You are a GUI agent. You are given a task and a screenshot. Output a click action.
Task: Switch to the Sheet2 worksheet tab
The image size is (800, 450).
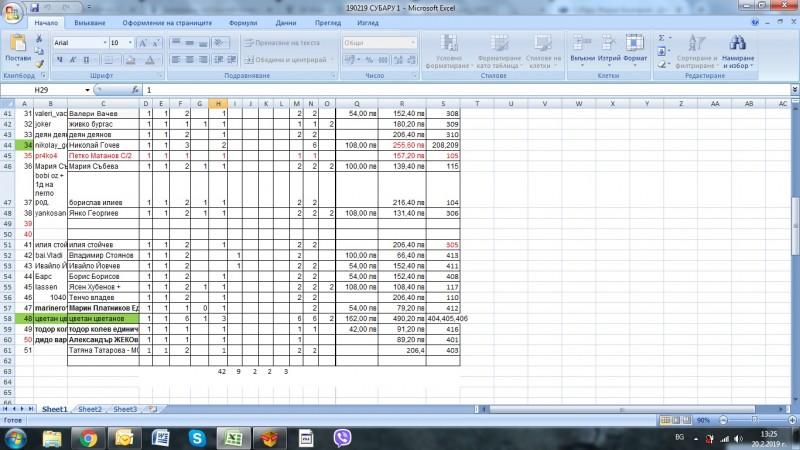coord(90,409)
